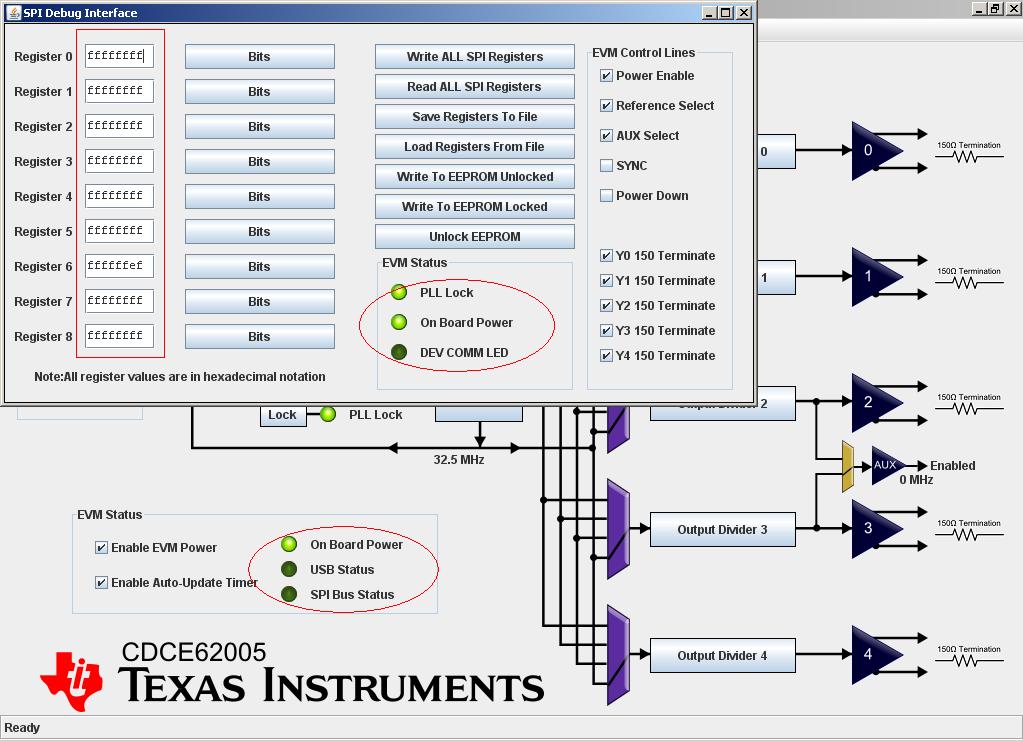Click the yellow AUX multiplexer
The height and width of the screenshot is (741, 1023).
pyautogui.click(x=847, y=466)
